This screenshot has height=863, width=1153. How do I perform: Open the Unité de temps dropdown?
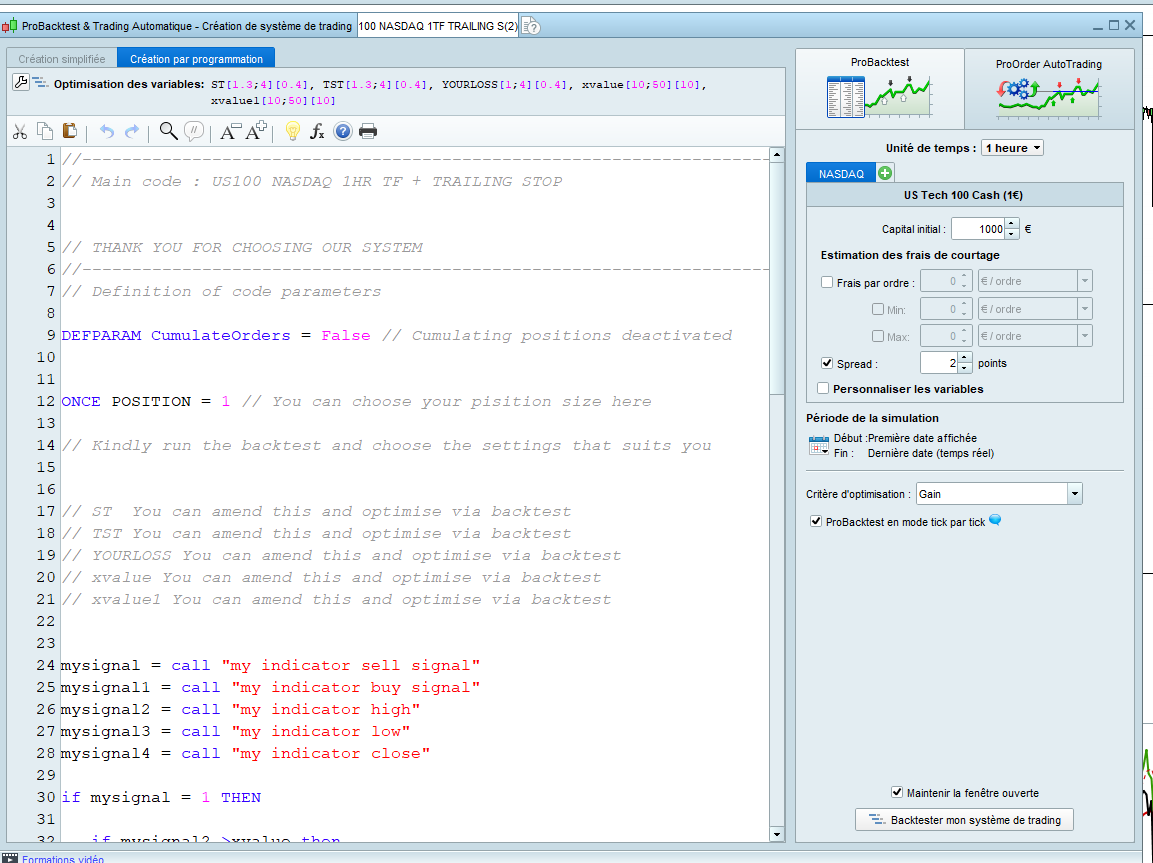coord(1012,148)
